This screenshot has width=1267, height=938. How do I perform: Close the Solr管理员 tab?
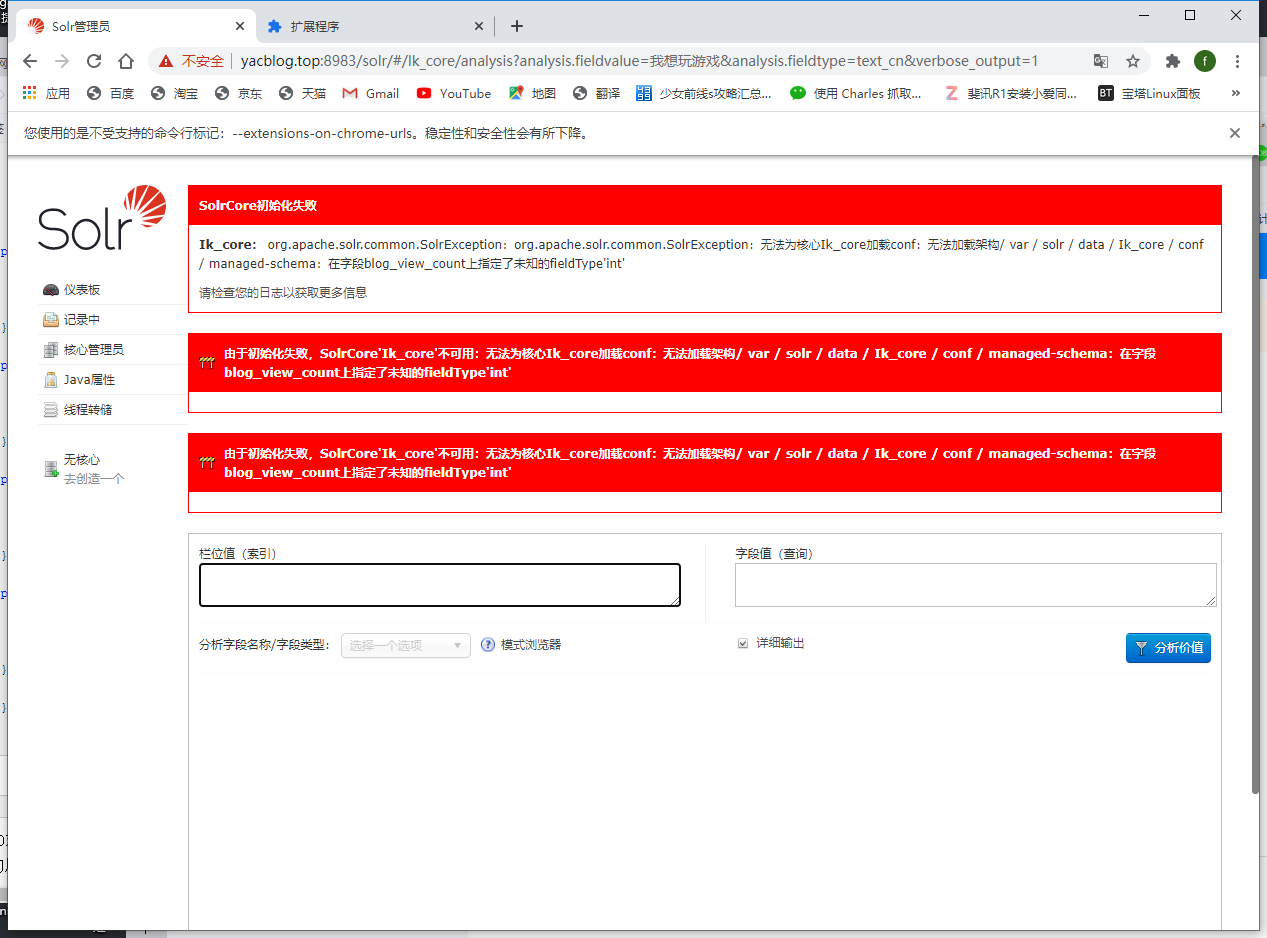click(240, 27)
